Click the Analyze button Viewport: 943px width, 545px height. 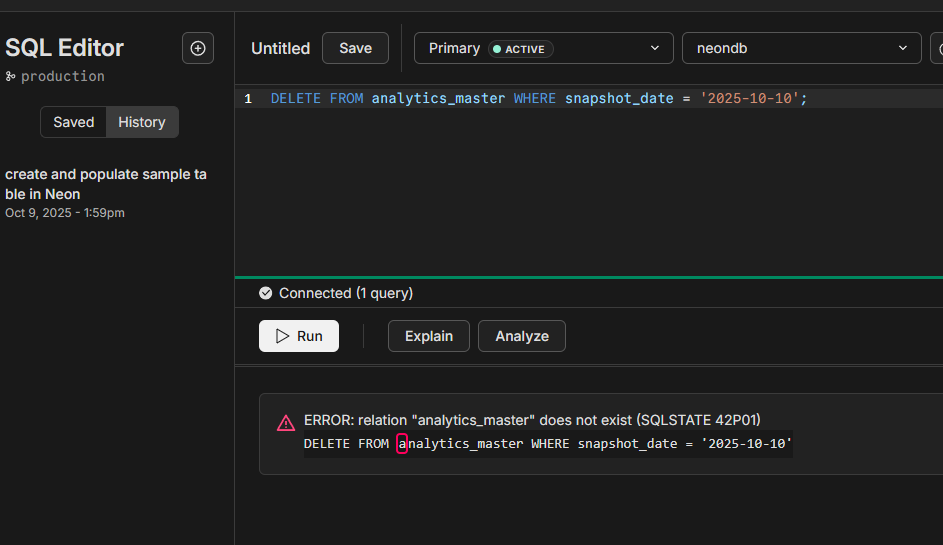click(521, 336)
